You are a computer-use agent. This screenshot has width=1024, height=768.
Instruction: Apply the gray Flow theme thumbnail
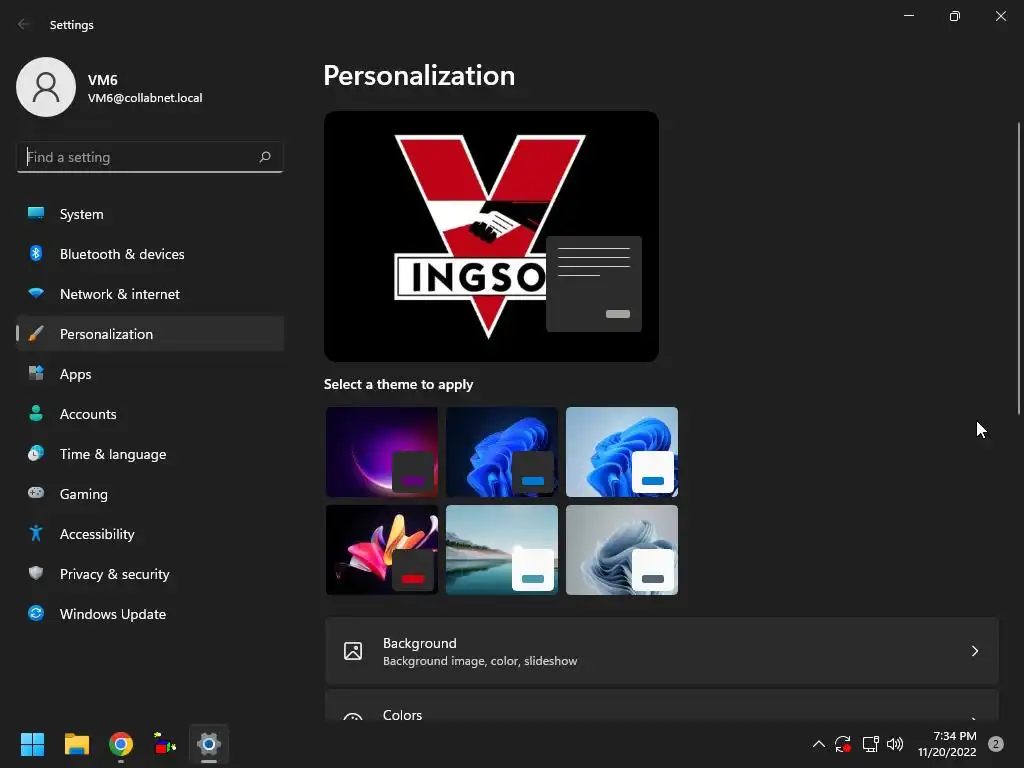point(622,550)
